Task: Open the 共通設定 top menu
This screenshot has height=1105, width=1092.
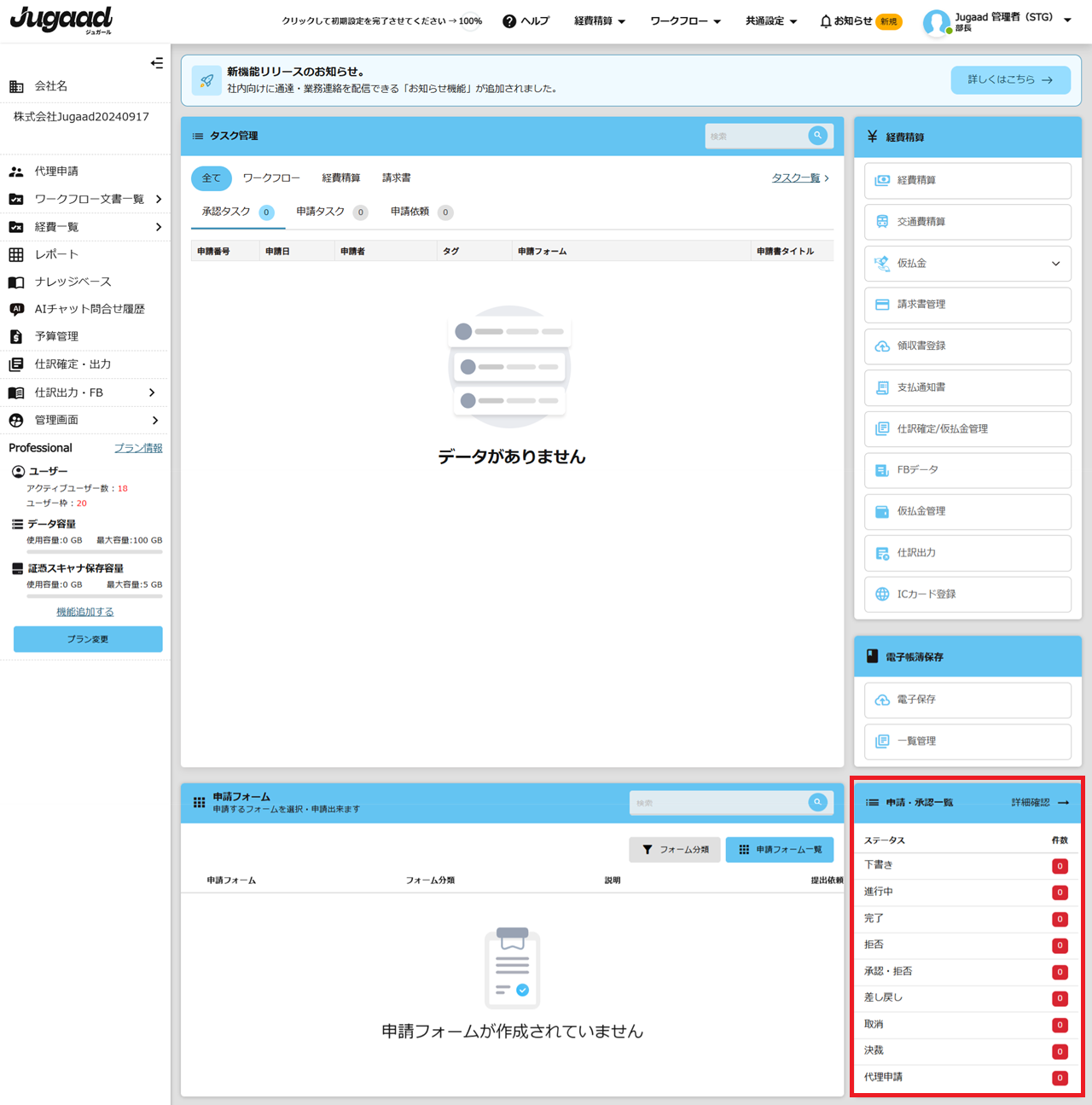Action: coord(770,21)
